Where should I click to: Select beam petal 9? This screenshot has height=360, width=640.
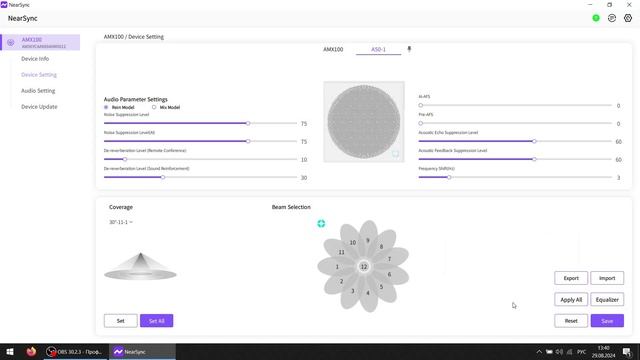tap(368, 240)
